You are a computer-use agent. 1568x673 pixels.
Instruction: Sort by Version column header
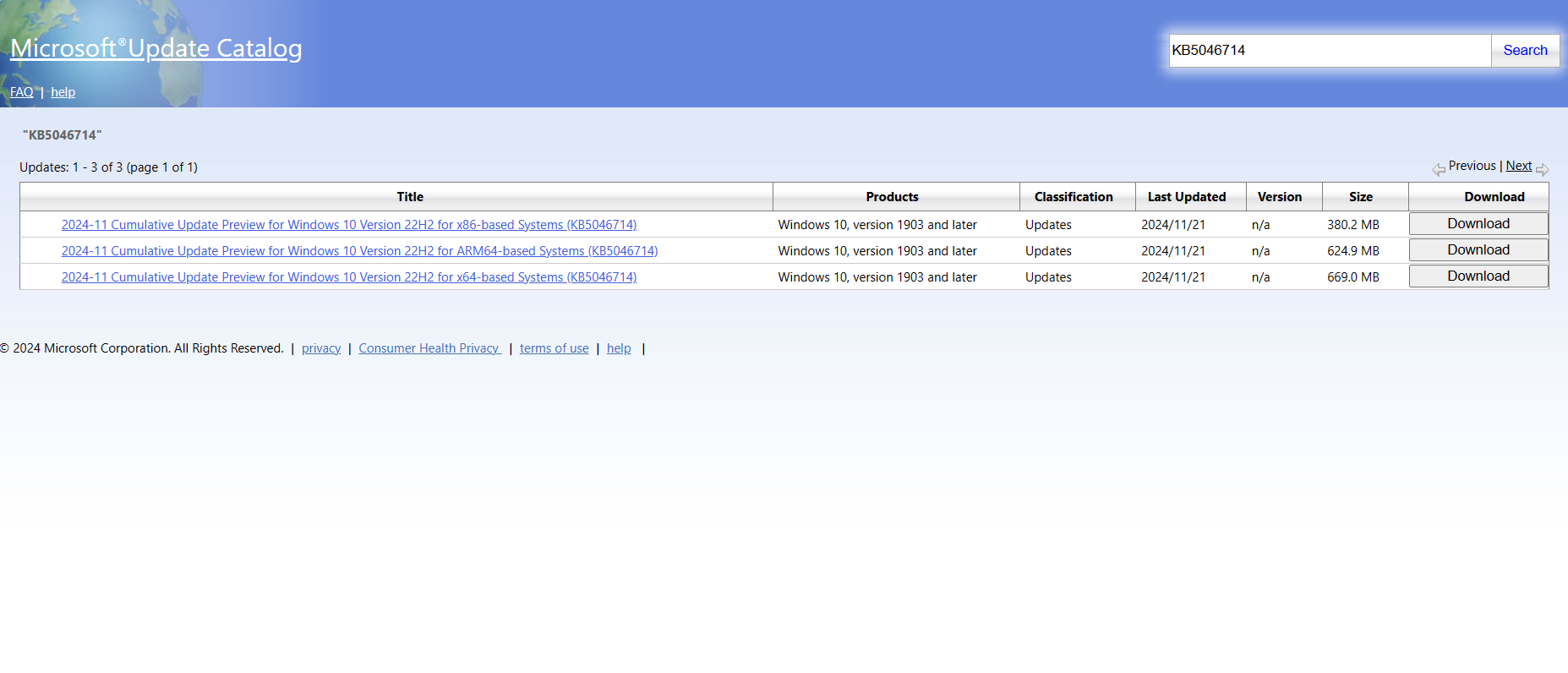point(1280,197)
